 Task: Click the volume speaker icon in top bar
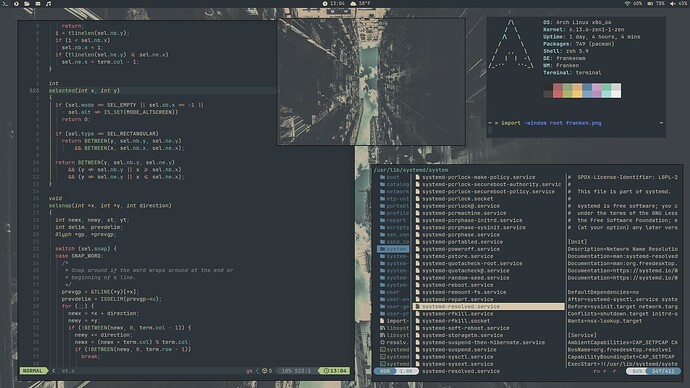pos(672,4)
